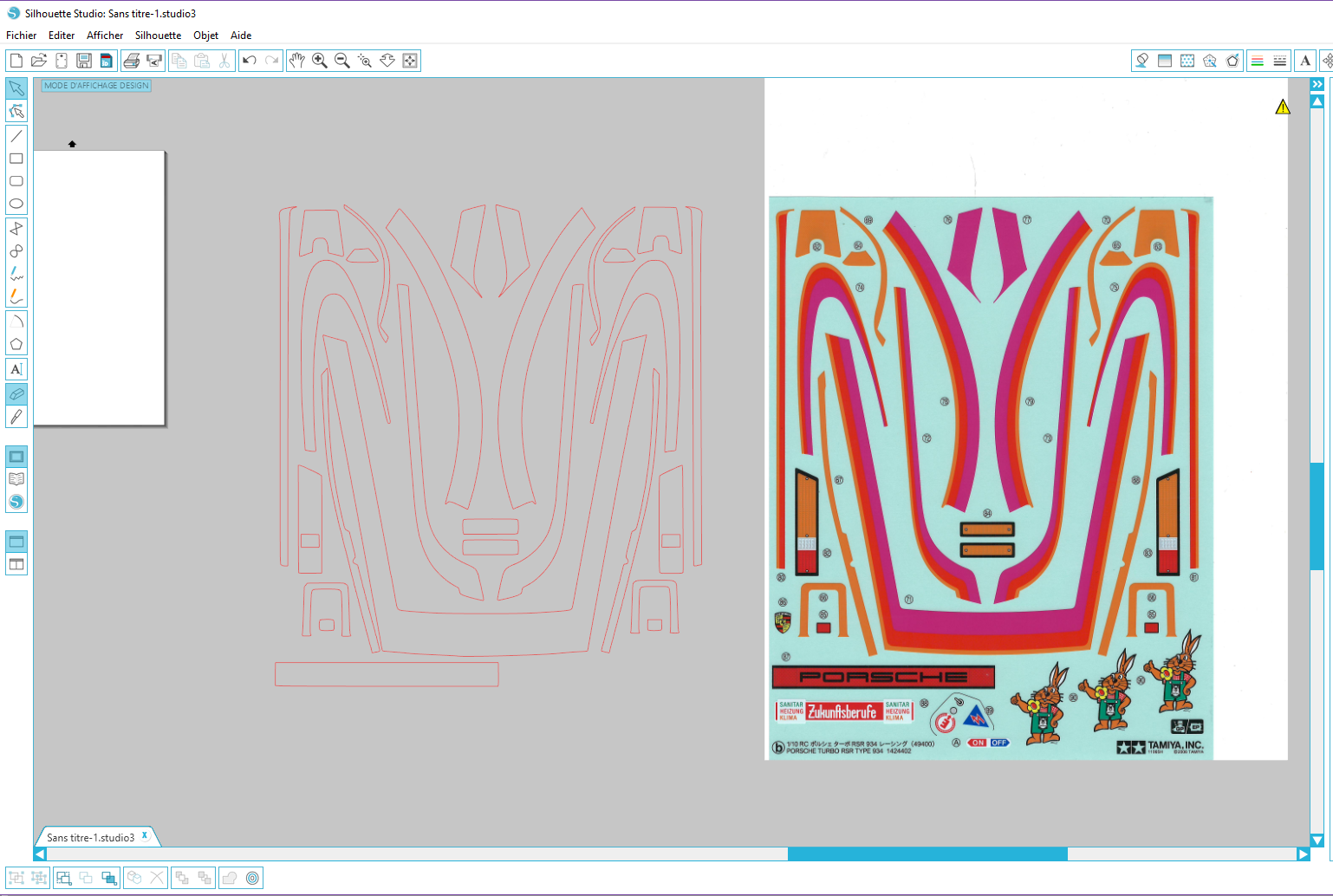The width and height of the screenshot is (1333, 896).
Task: Select the Knife tool
Action: pyautogui.click(x=16, y=417)
